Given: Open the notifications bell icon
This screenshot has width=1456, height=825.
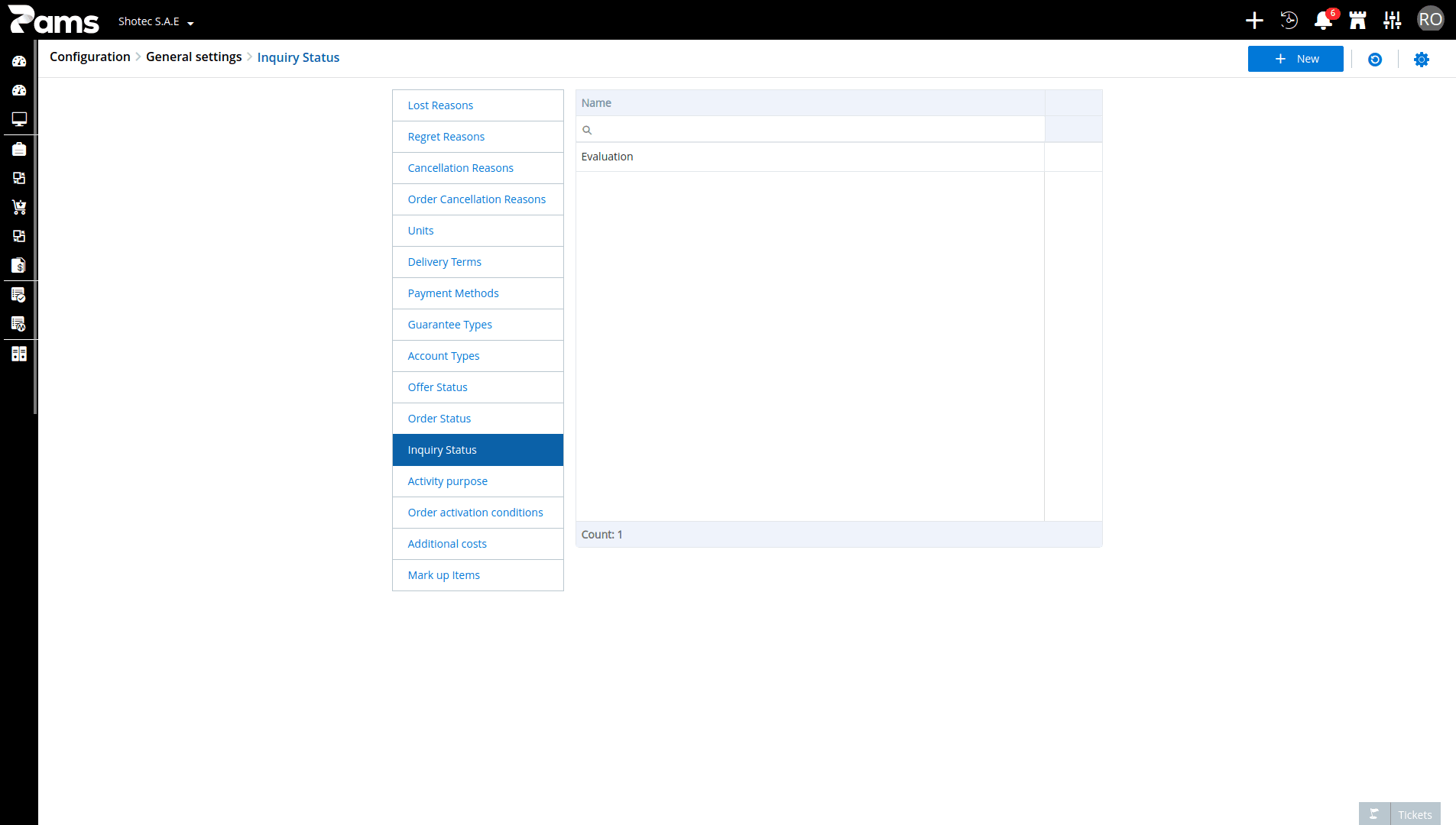Looking at the screenshot, I should [1323, 21].
